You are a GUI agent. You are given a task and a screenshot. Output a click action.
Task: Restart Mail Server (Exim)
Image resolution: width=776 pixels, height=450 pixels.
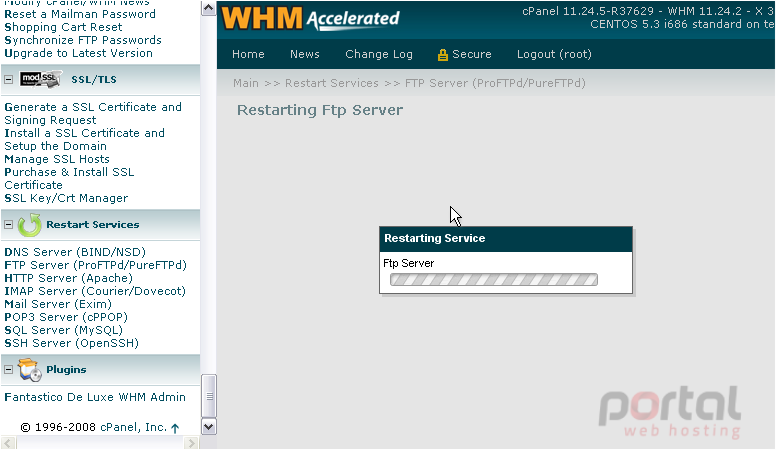click(x=57, y=304)
